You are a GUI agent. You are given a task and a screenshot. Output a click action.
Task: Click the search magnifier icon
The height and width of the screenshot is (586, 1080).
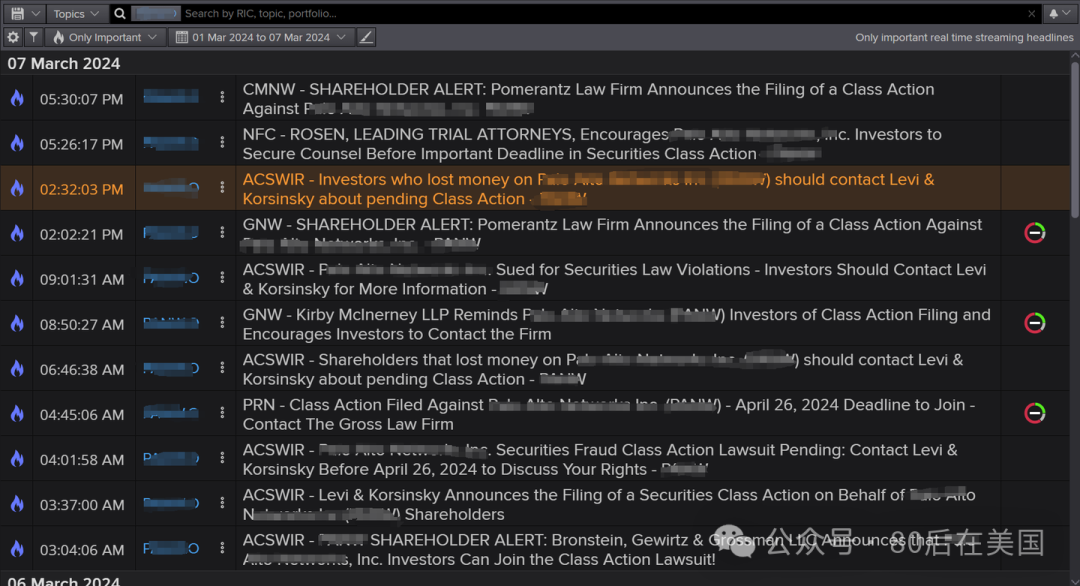tap(120, 13)
